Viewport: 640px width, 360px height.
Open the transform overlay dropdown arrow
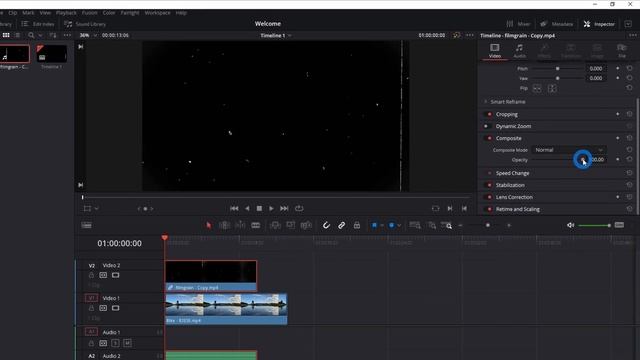[x=96, y=209]
